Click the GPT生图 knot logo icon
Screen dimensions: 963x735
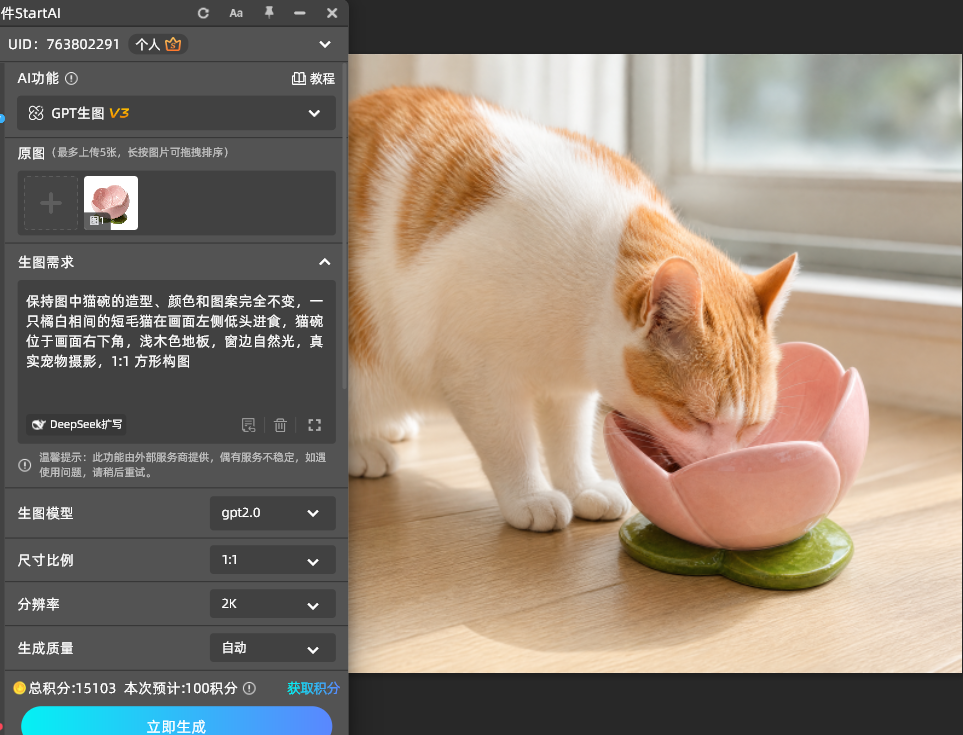pyautogui.click(x=36, y=113)
